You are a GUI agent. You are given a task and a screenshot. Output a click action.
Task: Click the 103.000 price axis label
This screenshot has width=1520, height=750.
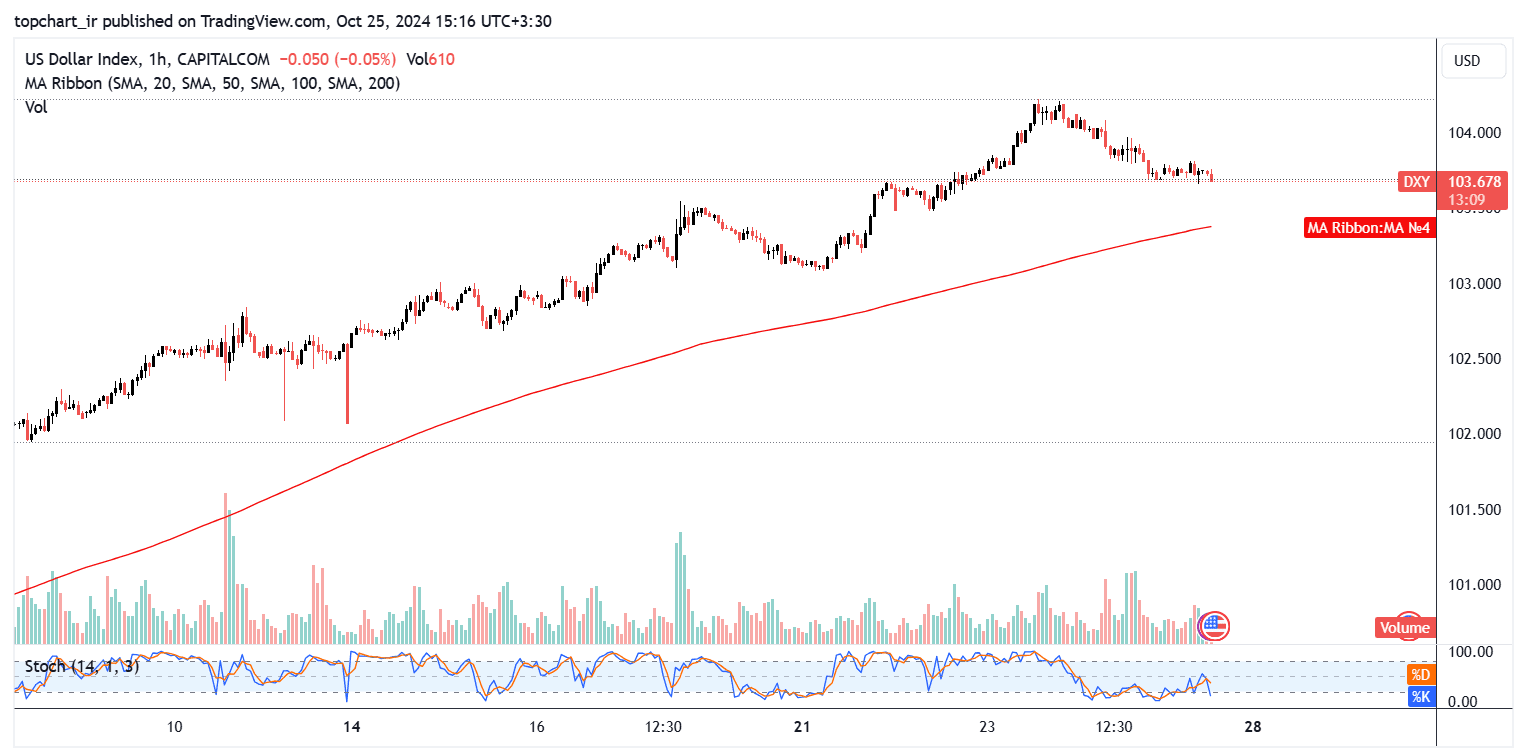pyautogui.click(x=1475, y=284)
